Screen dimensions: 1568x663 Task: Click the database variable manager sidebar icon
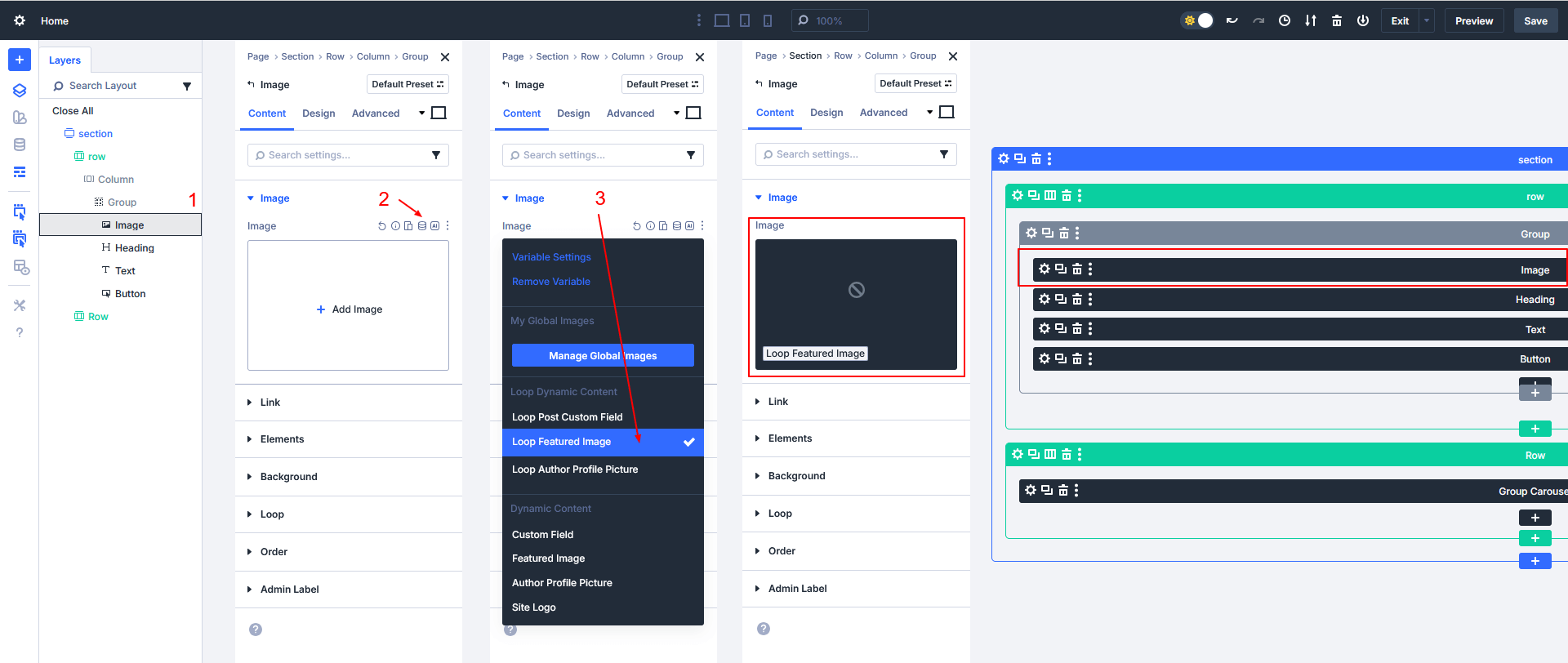tap(20, 145)
